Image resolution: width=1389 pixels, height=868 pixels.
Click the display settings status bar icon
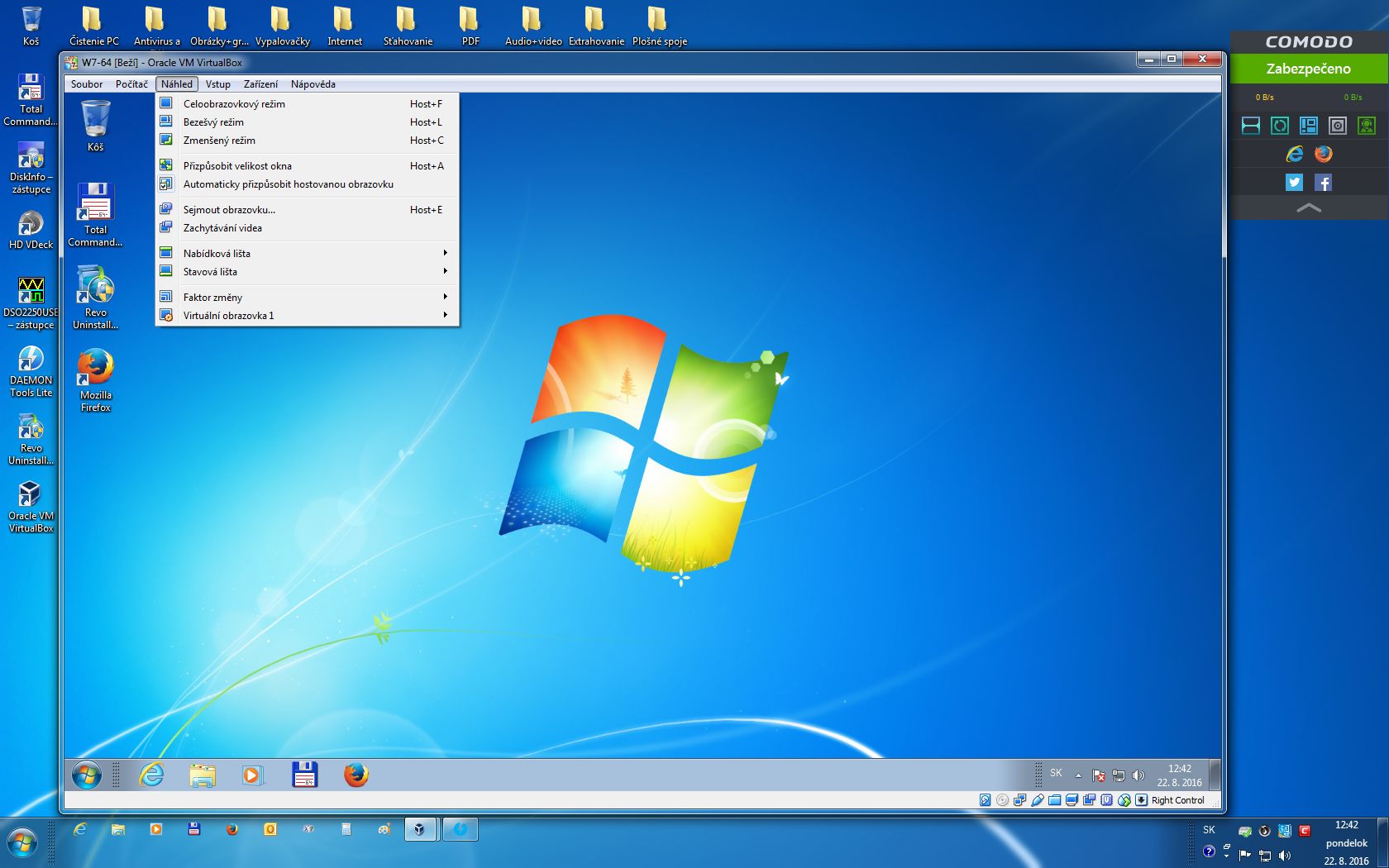tap(1072, 799)
